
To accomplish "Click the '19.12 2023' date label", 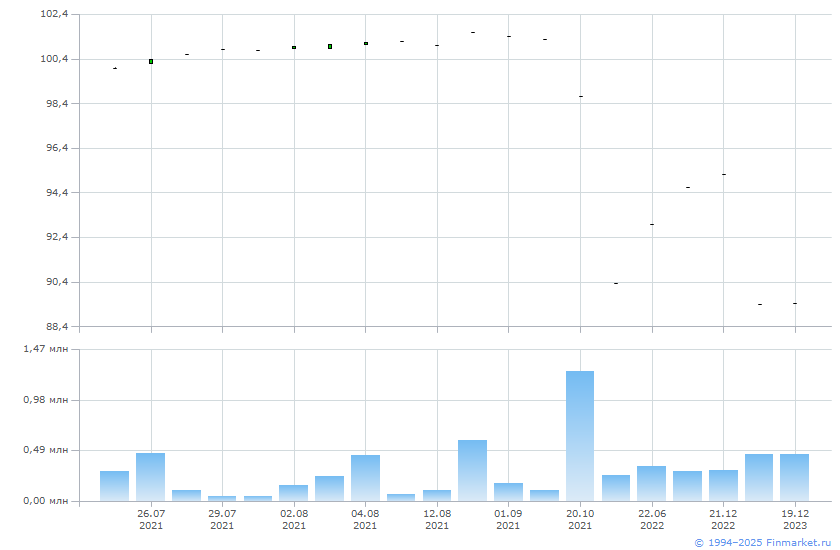I will point(795,519).
